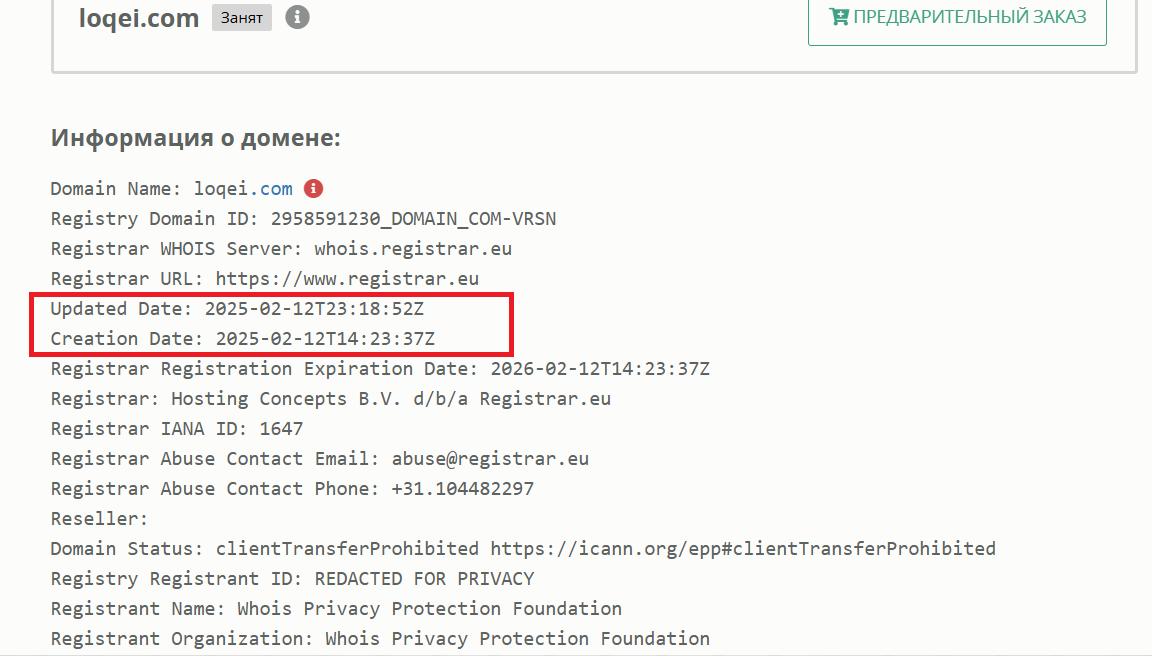This screenshot has height=656, width=1152.
Task: Click the Занят status badge
Action: coord(242,18)
